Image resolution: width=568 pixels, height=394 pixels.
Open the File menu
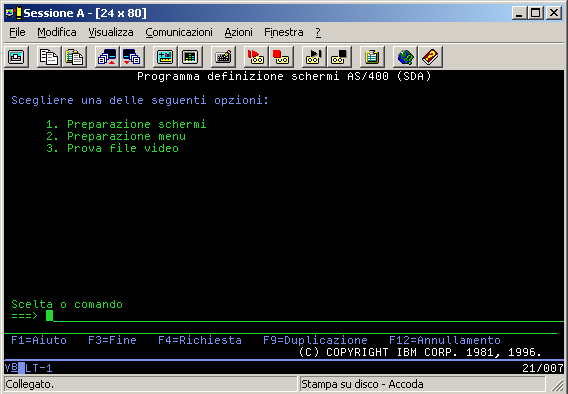pos(17,32)
